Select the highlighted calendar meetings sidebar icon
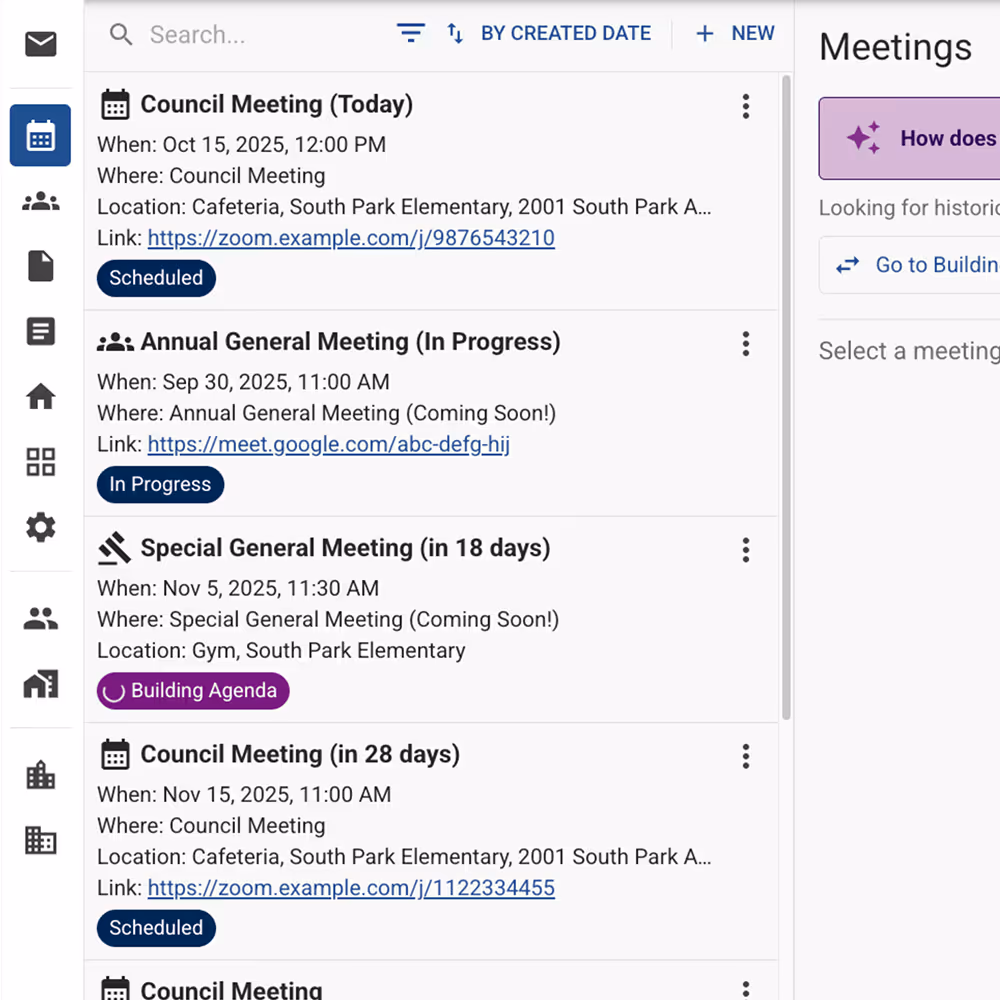 40,135
